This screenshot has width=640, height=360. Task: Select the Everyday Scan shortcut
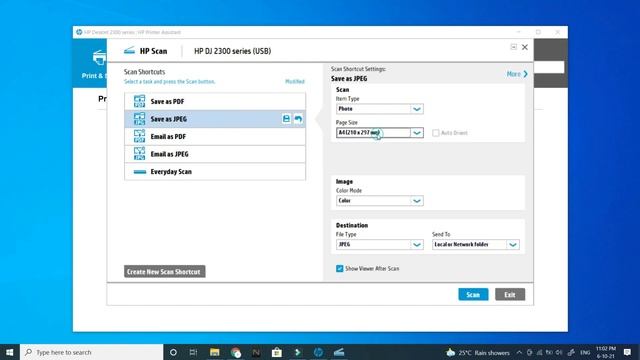[215, 171]
